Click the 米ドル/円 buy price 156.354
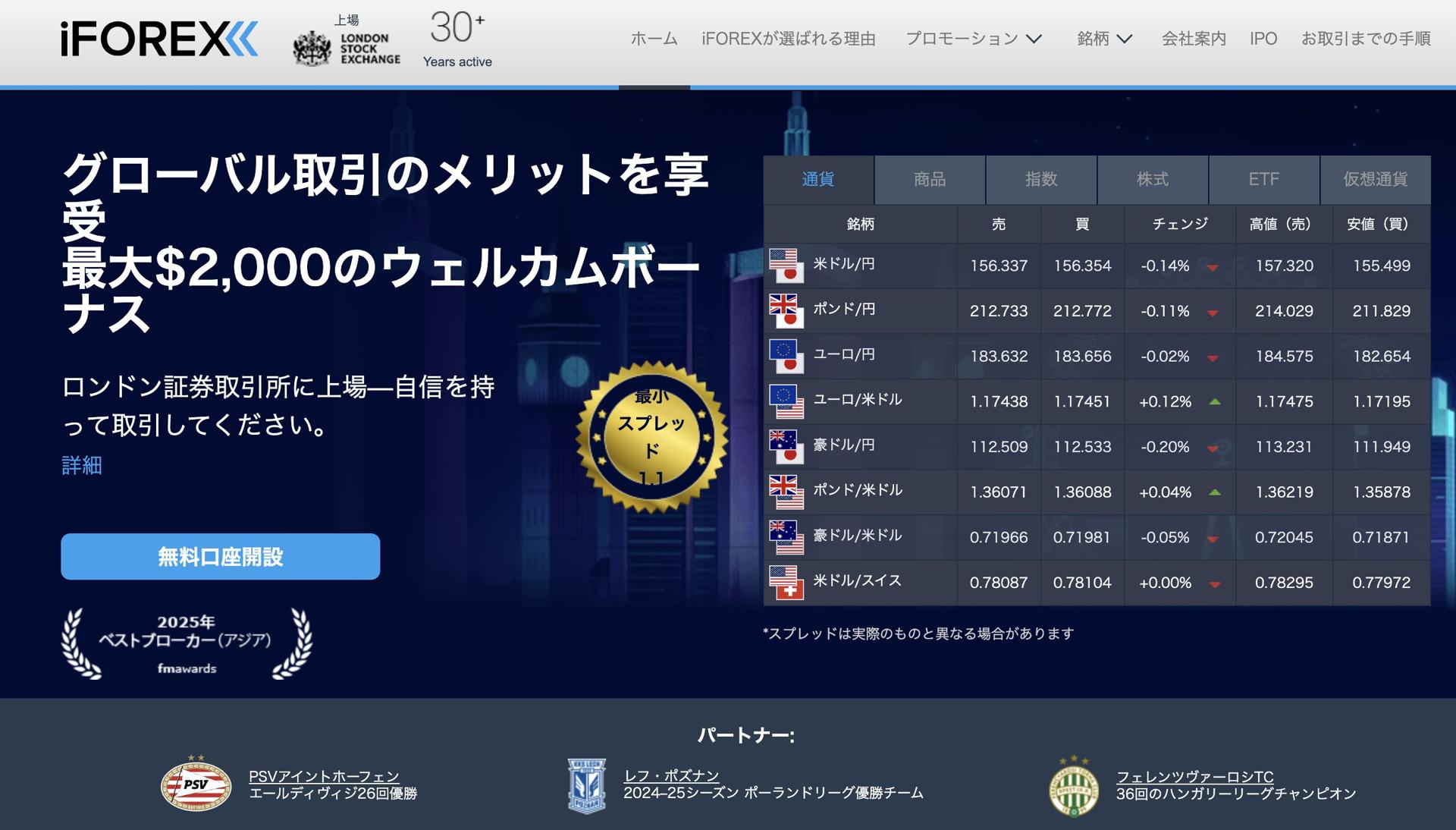The height and width of the screenshot is (830, 1456). pos(1082,266)
